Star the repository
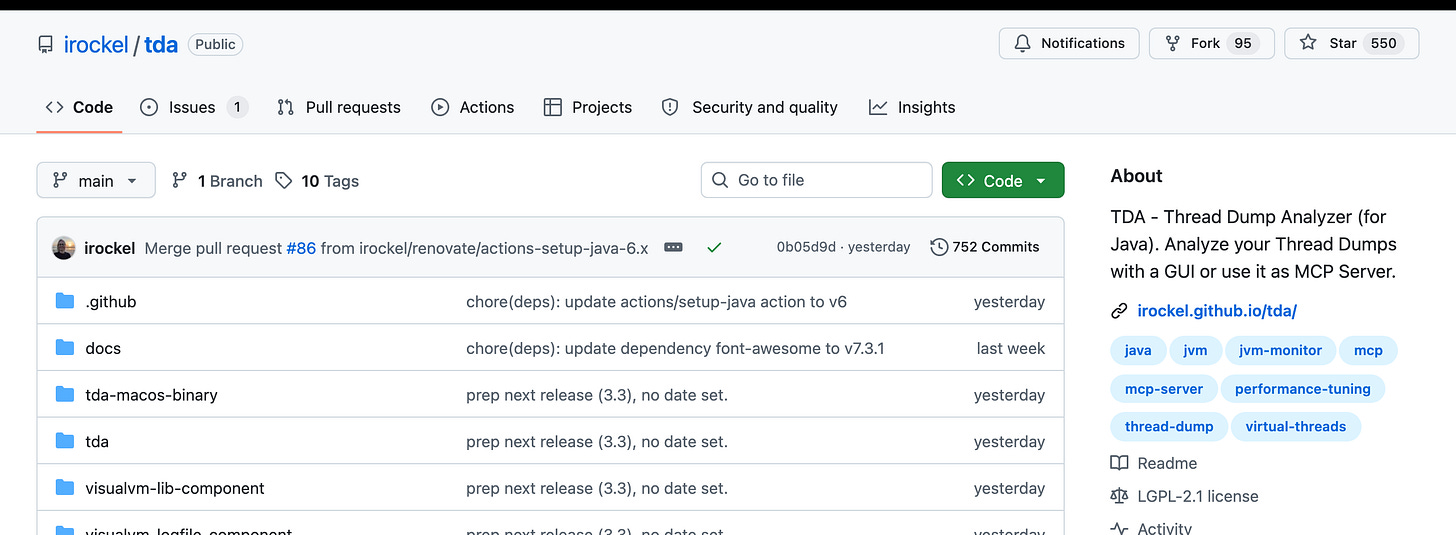This screenshot has height=535, width=1456. (1351, 43)
